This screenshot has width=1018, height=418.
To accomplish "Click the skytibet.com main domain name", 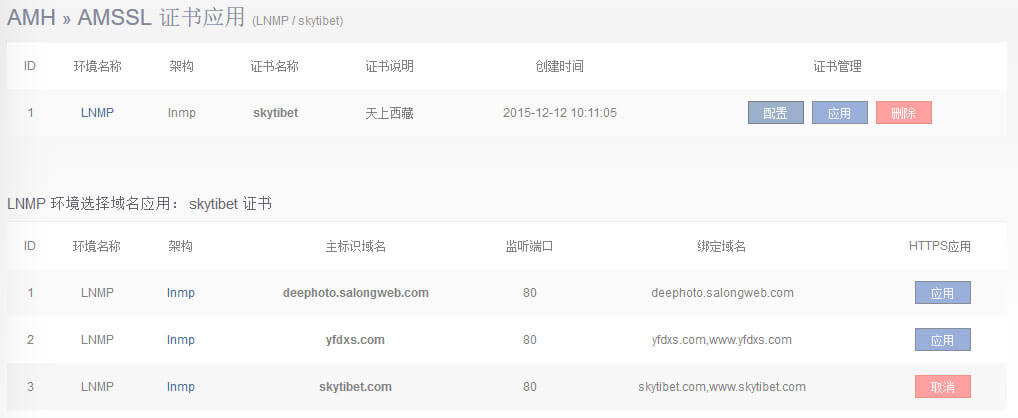I will 355,387.
